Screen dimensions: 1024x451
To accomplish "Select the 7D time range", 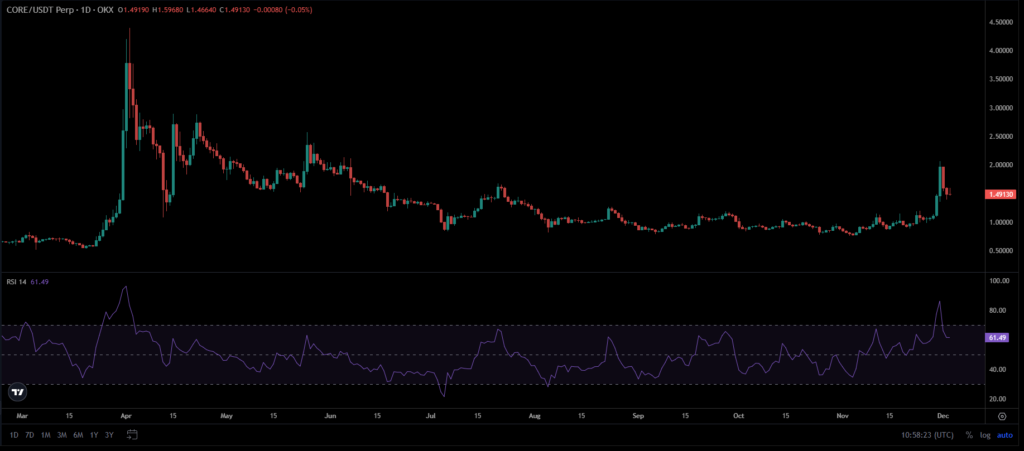I will (29, 435).
